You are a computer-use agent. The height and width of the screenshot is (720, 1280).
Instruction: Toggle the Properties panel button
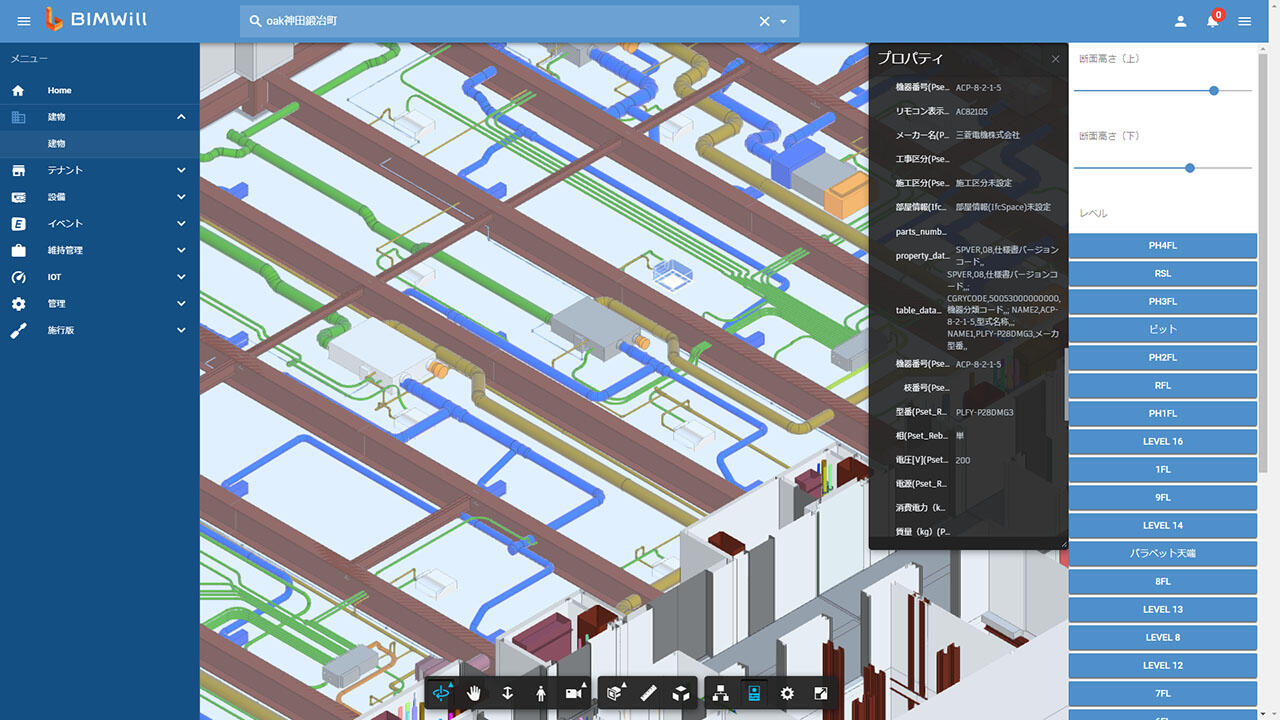point(754,693)
